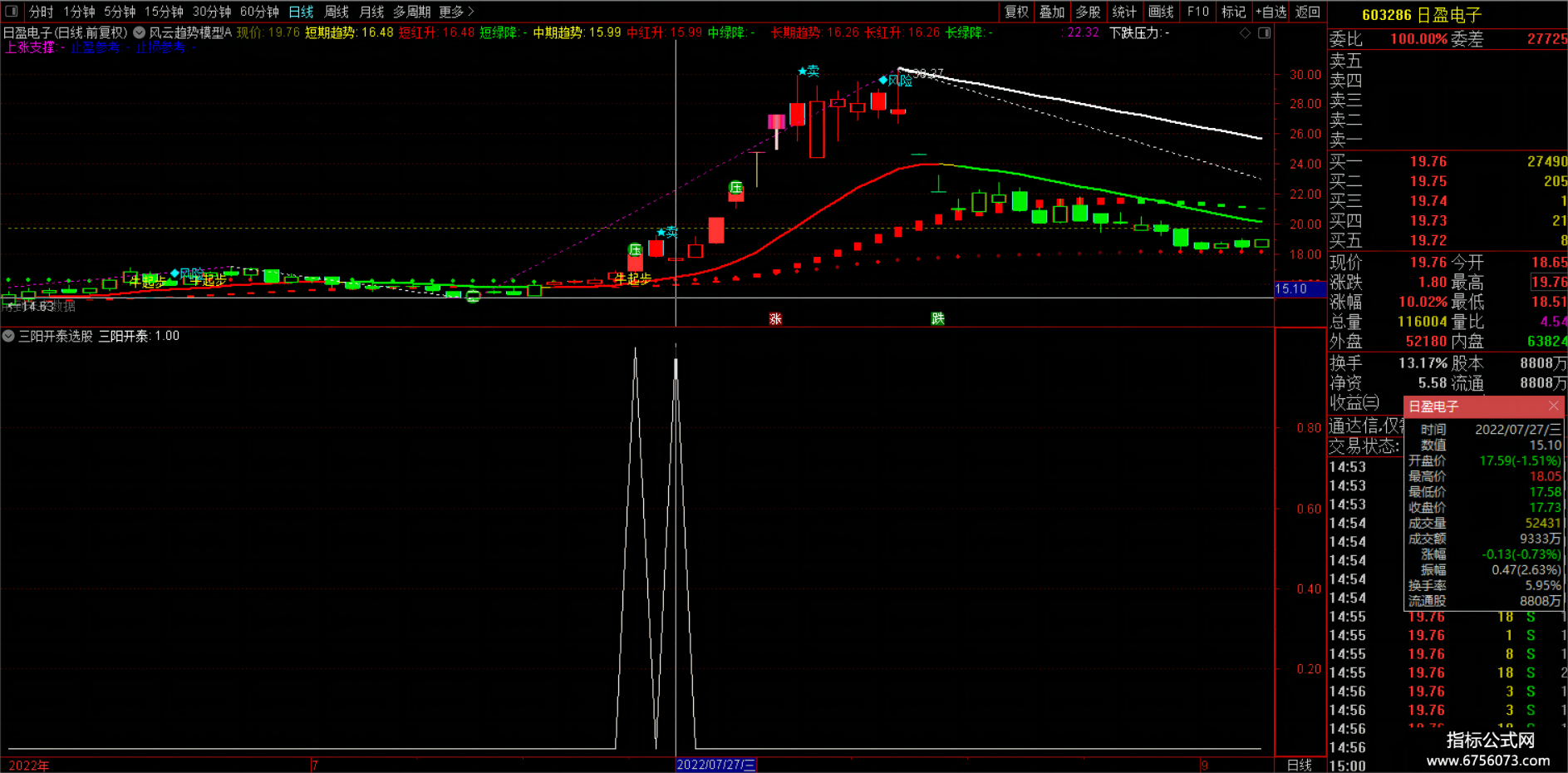Click the ★卖 sell signal near the price peak
Image resolution: width=1568 pixels, height=773 pixels.
click(809, 71)
